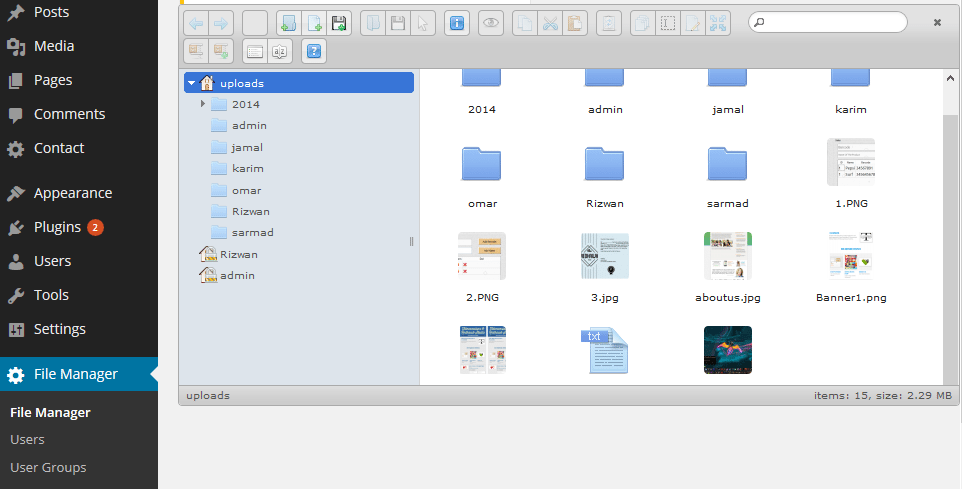This screenshot has height=489, width=962.
Task: Click the blue question mark help icon
Action: 314,51
